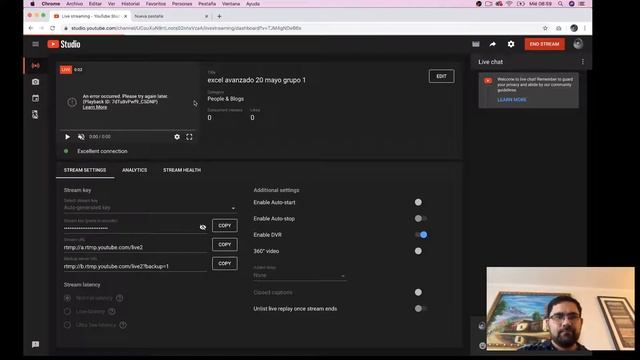The height and width of the screenshot is (360, 640).
Task: Open the account avatar in YouTube Studio
Action: (x=578, y=44)
